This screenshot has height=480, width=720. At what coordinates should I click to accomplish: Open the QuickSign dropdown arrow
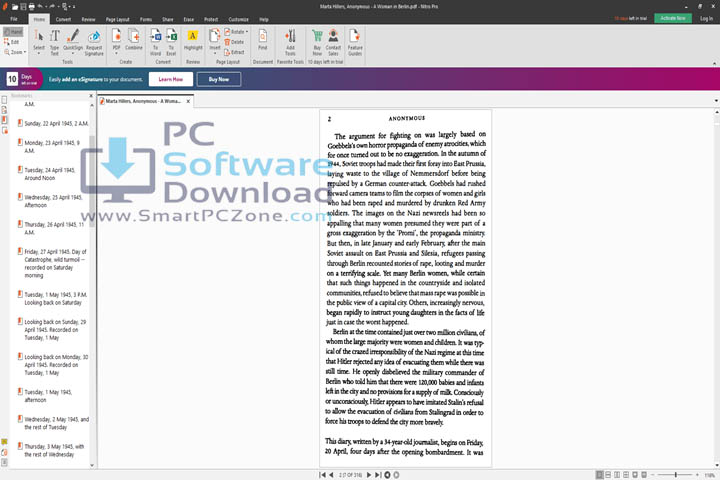[73, 54]
